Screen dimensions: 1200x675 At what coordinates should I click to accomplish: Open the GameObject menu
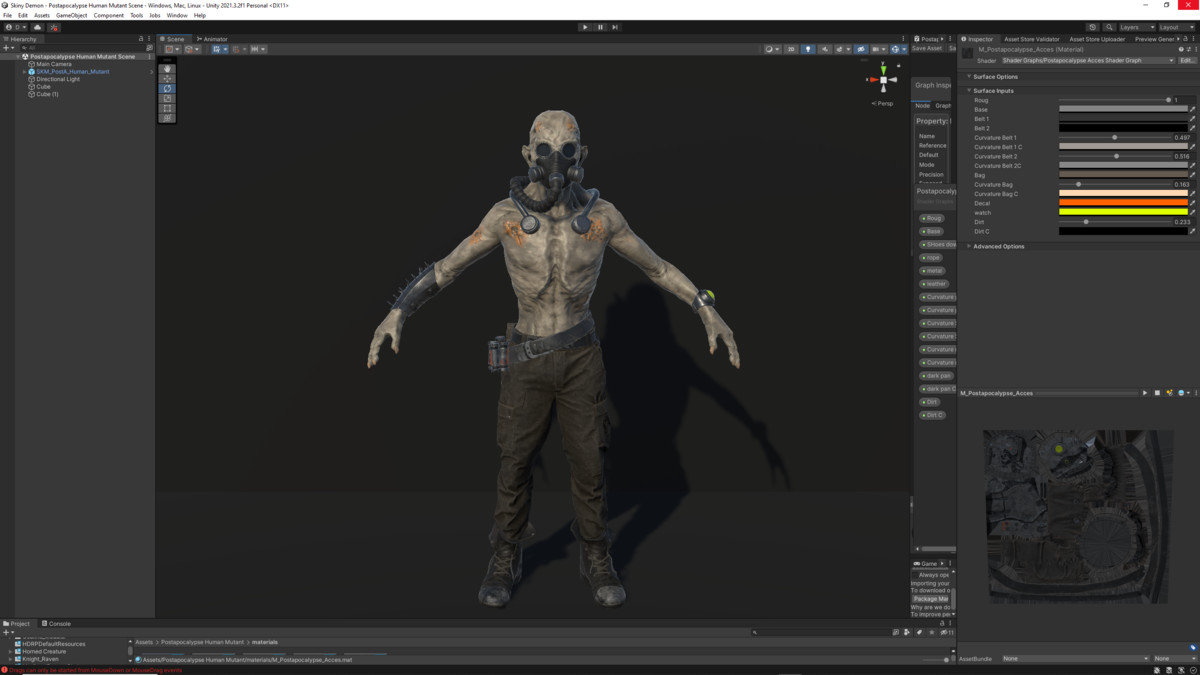coord(71,15)
